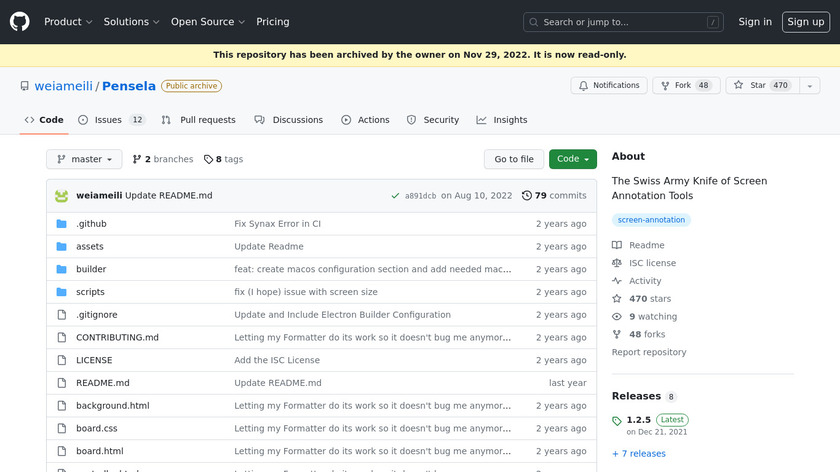
Task: Star the Pensela repository
Action: (x=750, y=86)
